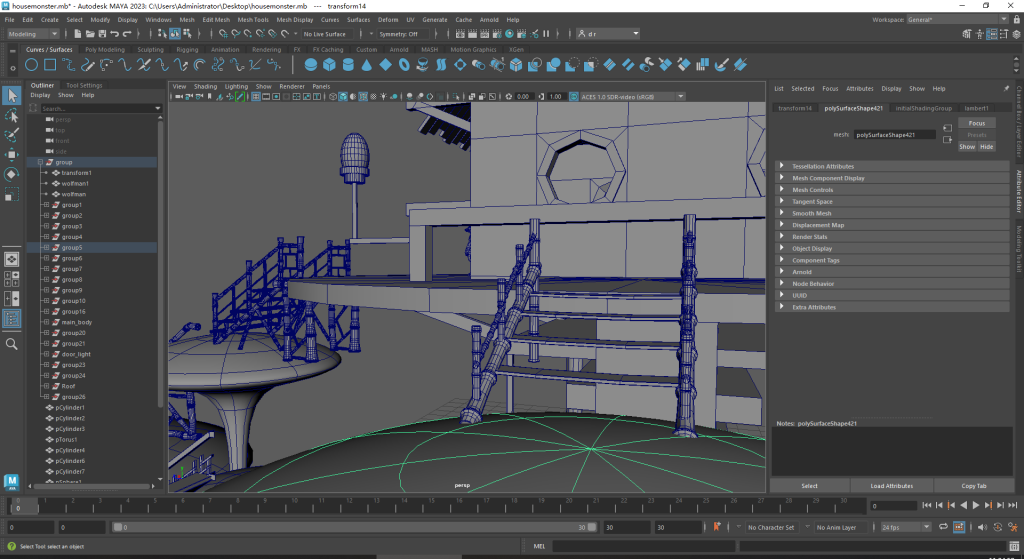This screenshot has width=1024, height=559.
Task: Expand group5 in the Outliner
Action: [x=46, y=248]
